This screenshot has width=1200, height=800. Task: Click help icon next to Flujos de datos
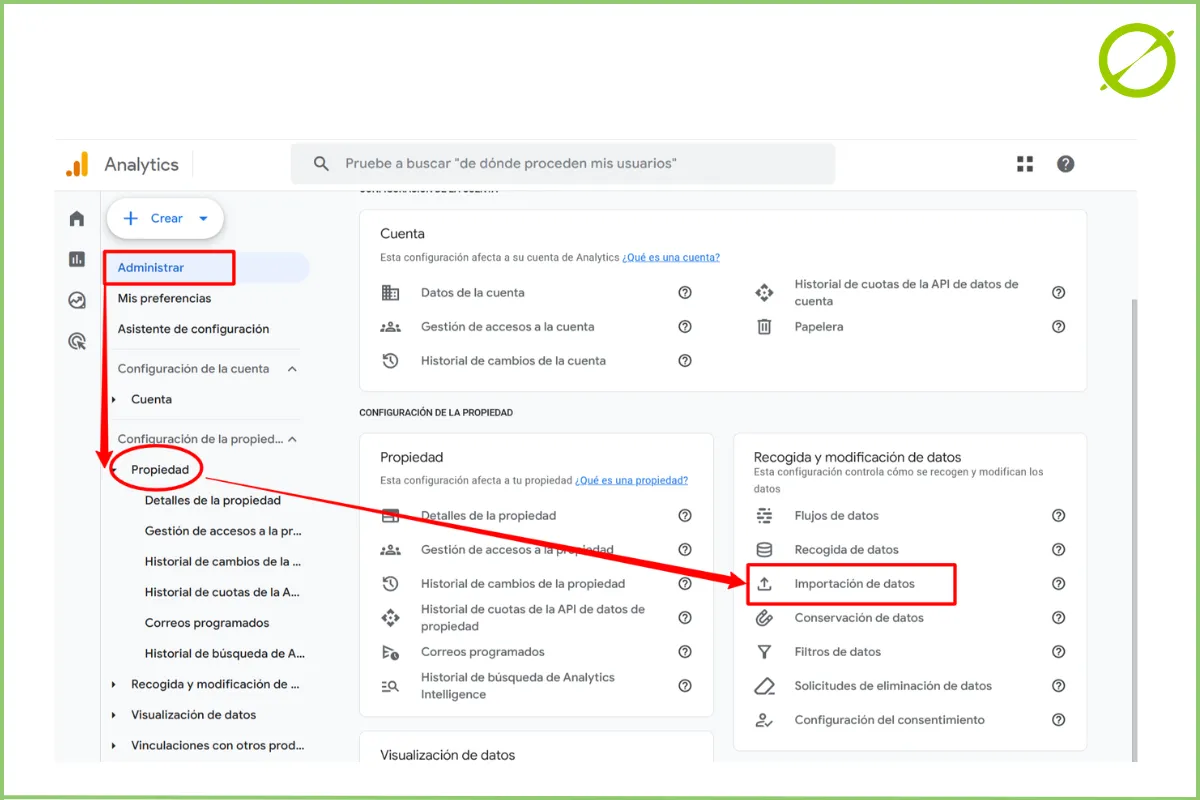point(1058,516)
